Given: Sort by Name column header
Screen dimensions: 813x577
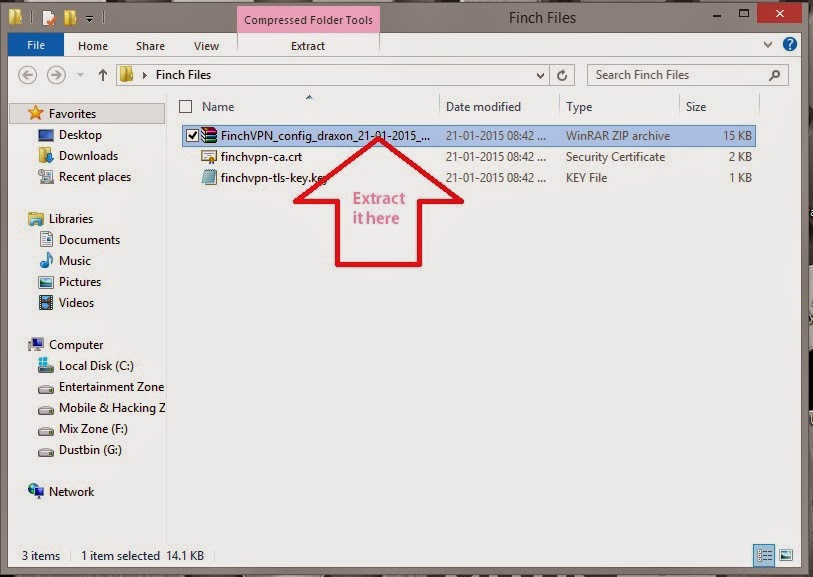Looking at the screenshot, I should tap(218, 107).
